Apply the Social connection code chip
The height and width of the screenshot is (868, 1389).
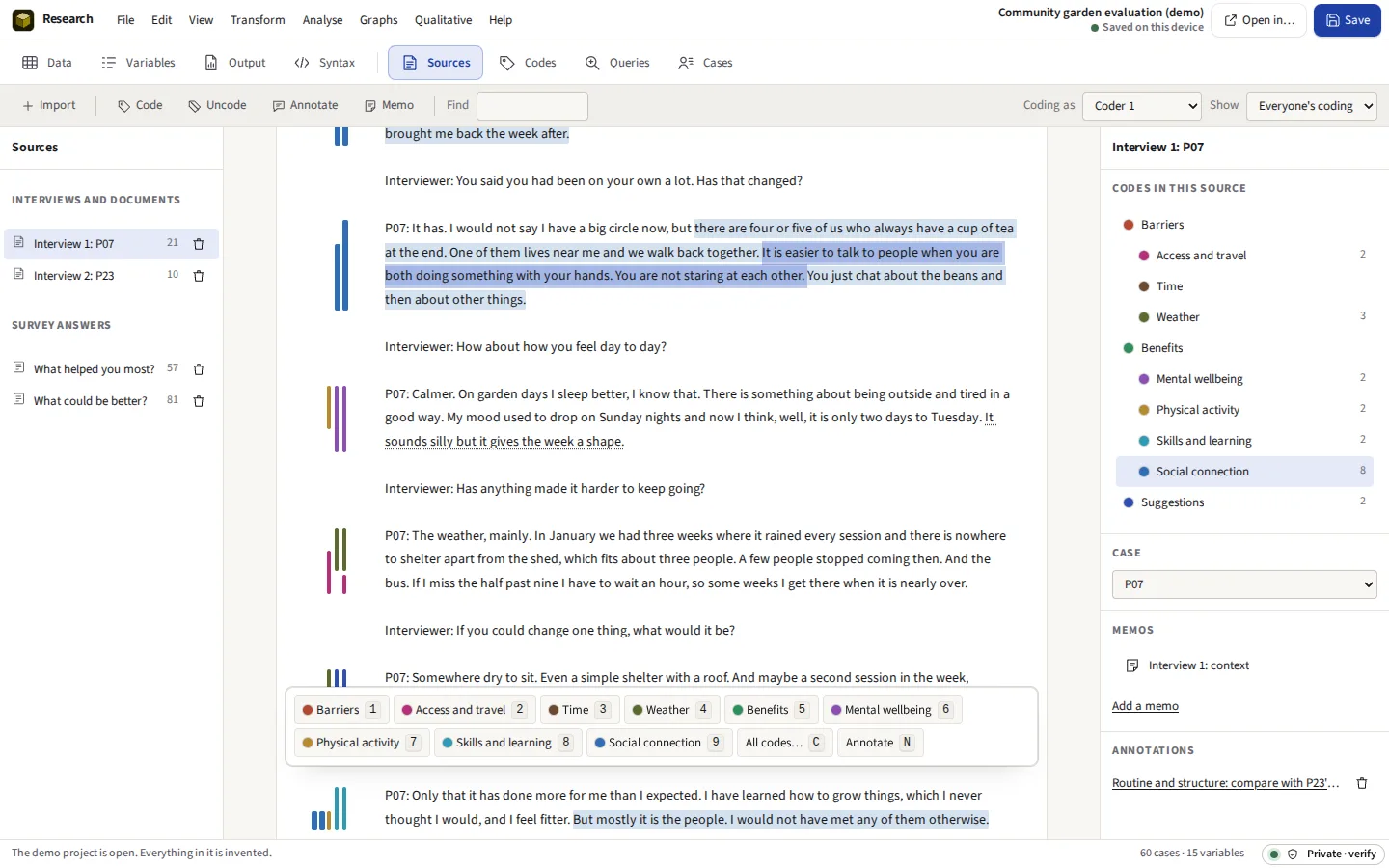coord(660,743)
